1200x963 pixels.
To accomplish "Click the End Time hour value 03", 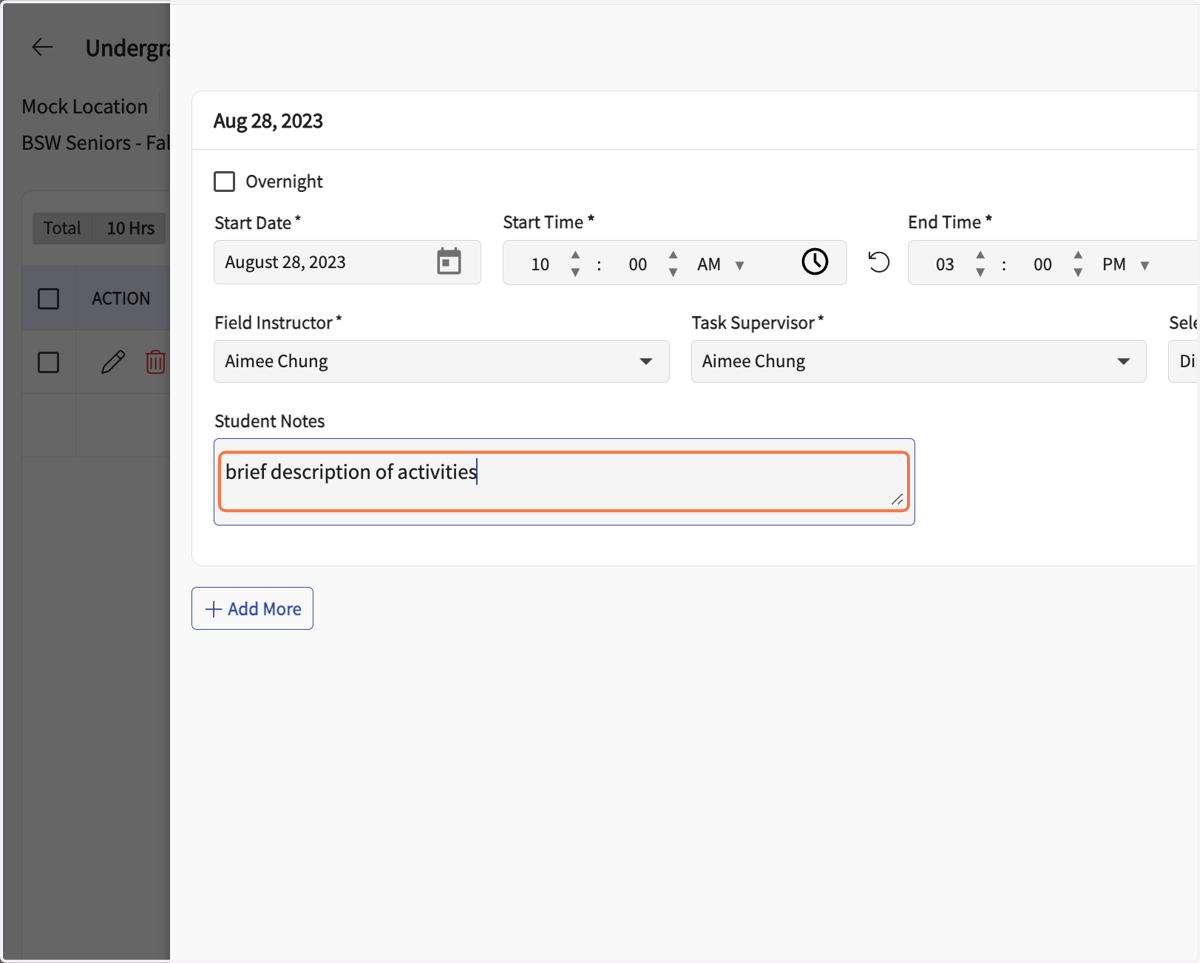I will pos(945,264).
